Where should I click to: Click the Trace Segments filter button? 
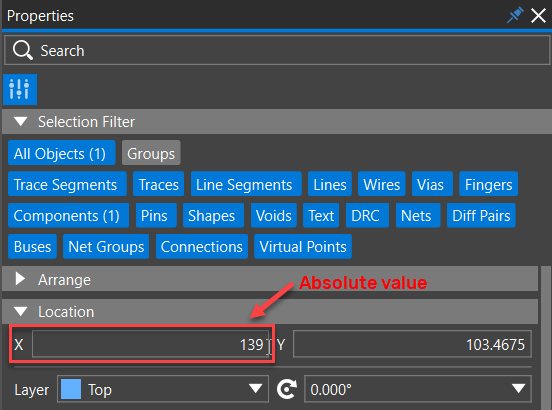[67, 184]
